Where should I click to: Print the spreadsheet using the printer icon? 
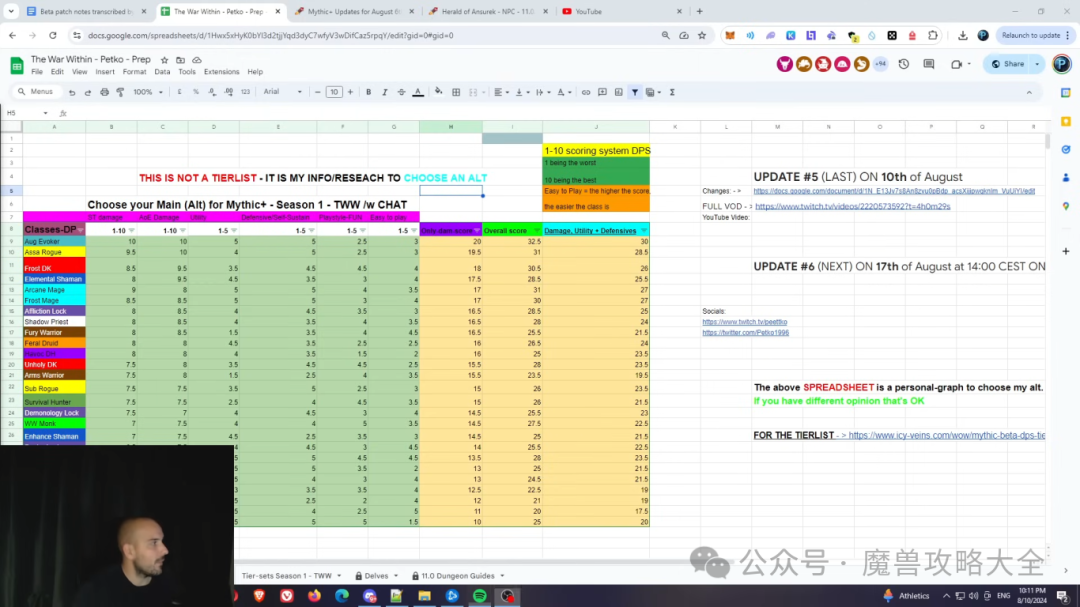(104, 92)
